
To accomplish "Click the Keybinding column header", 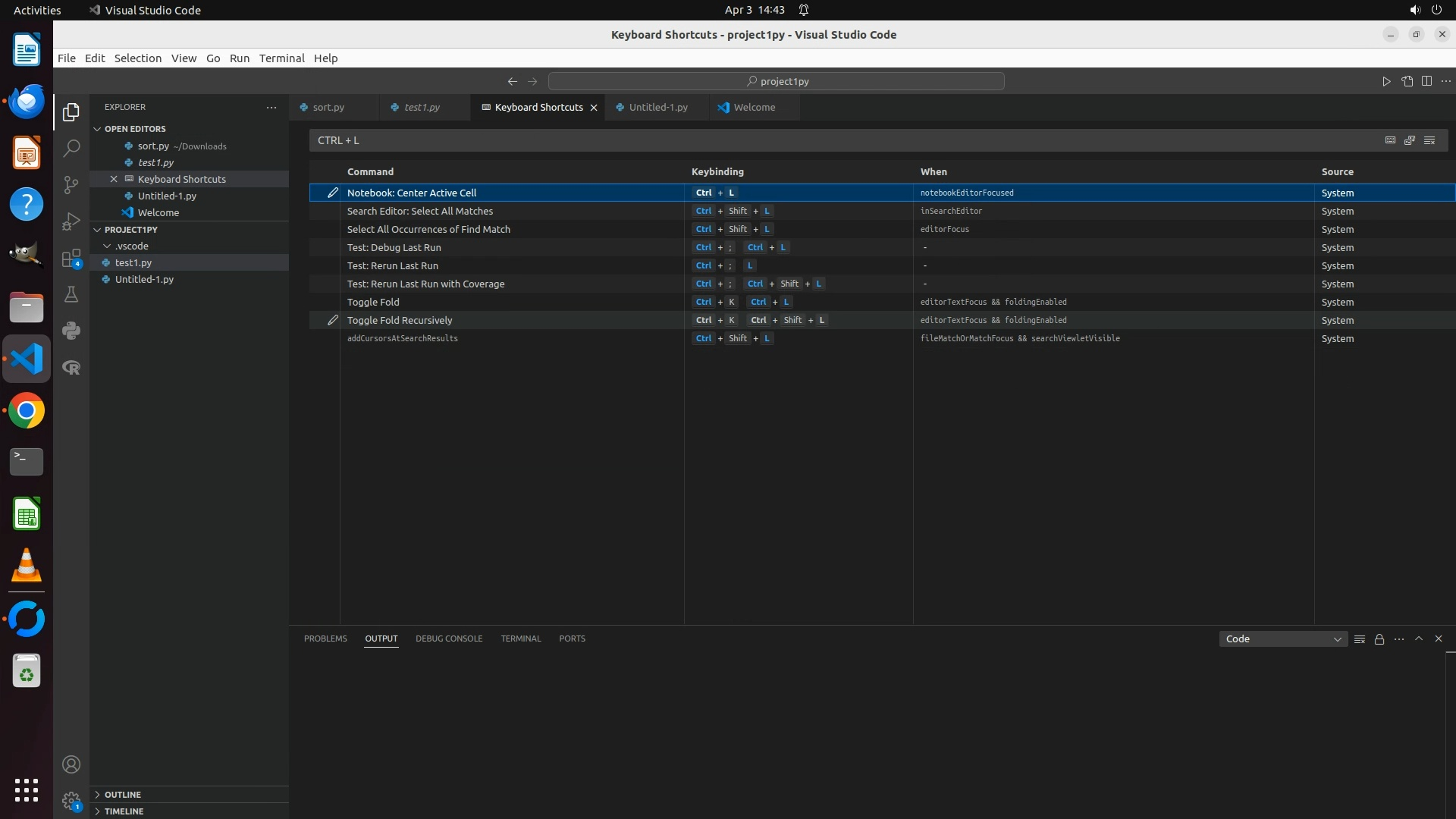I will click(x=717, y=172).
